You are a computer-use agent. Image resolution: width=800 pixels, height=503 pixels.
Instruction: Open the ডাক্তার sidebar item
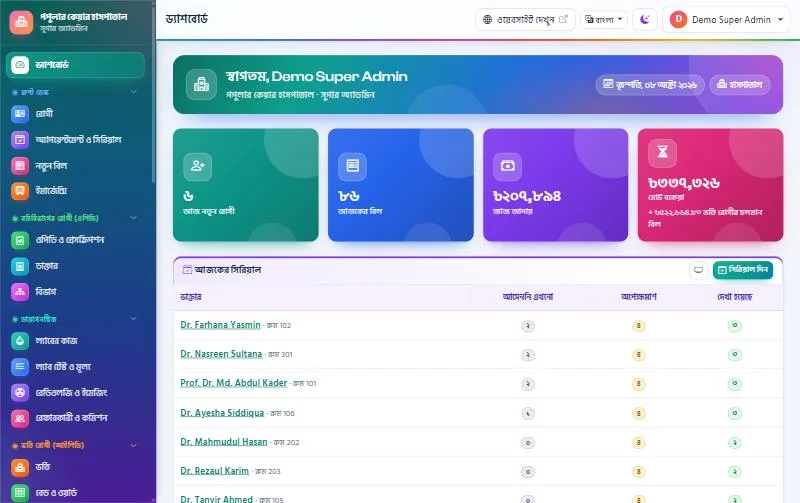tap(76, 266)
